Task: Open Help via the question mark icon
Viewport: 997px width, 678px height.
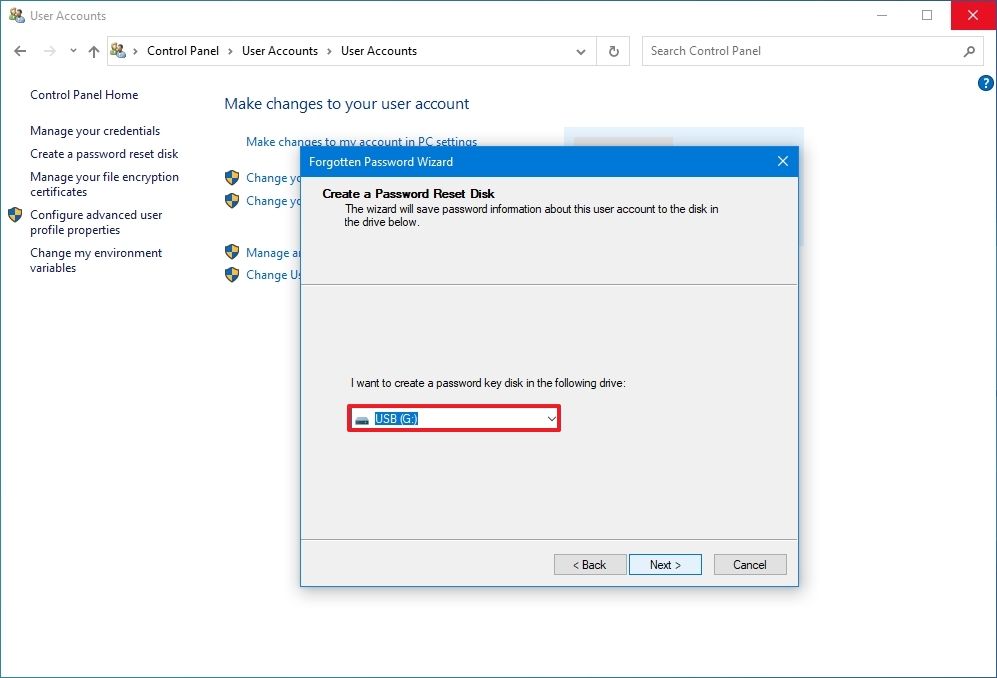Action: (x=985, y=85)
